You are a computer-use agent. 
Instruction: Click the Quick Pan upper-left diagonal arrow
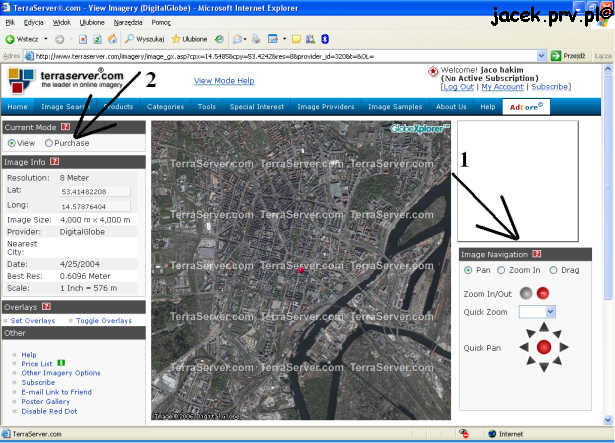[530, 333]
